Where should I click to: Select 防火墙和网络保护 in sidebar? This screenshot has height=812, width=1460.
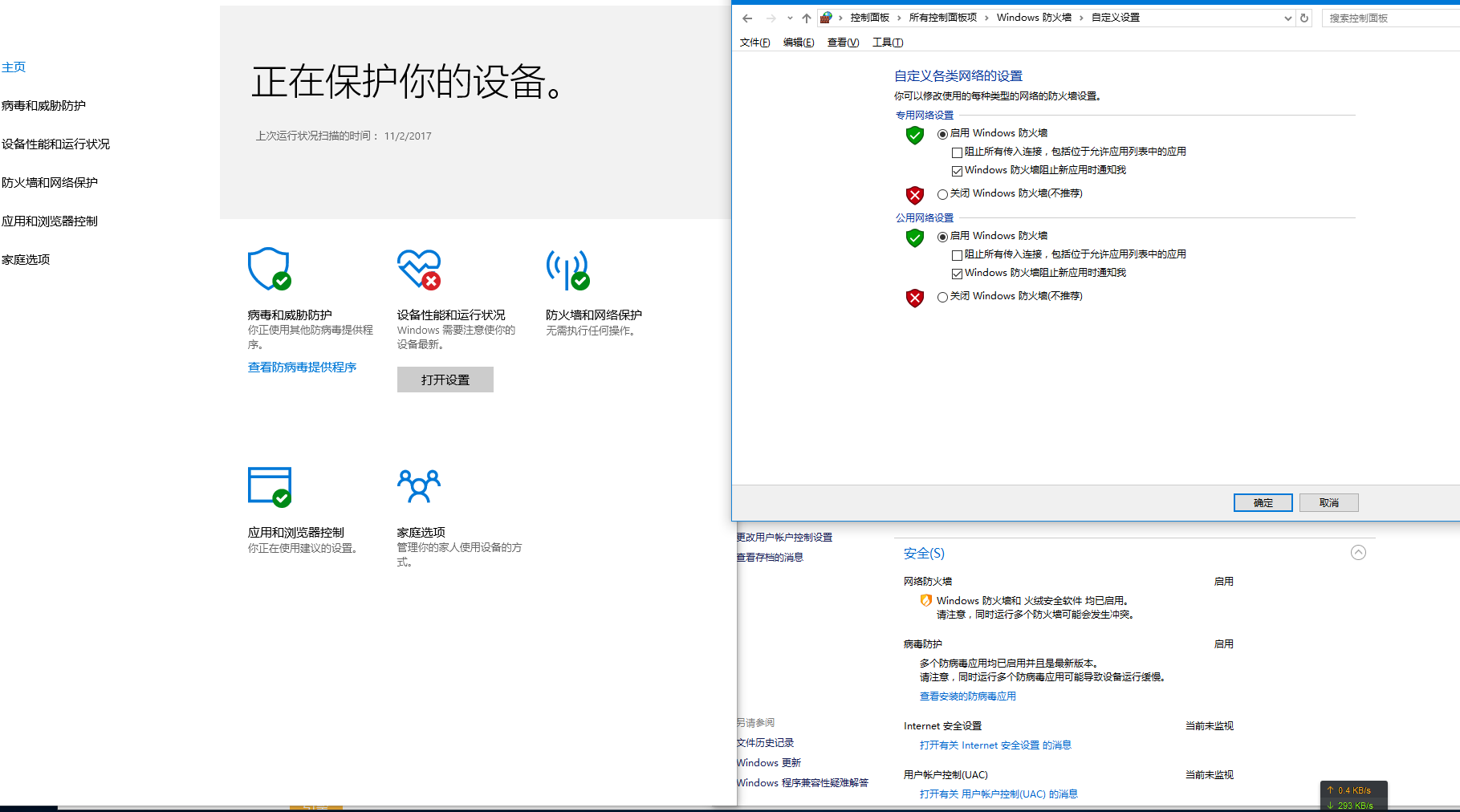[x=50, y=183]
